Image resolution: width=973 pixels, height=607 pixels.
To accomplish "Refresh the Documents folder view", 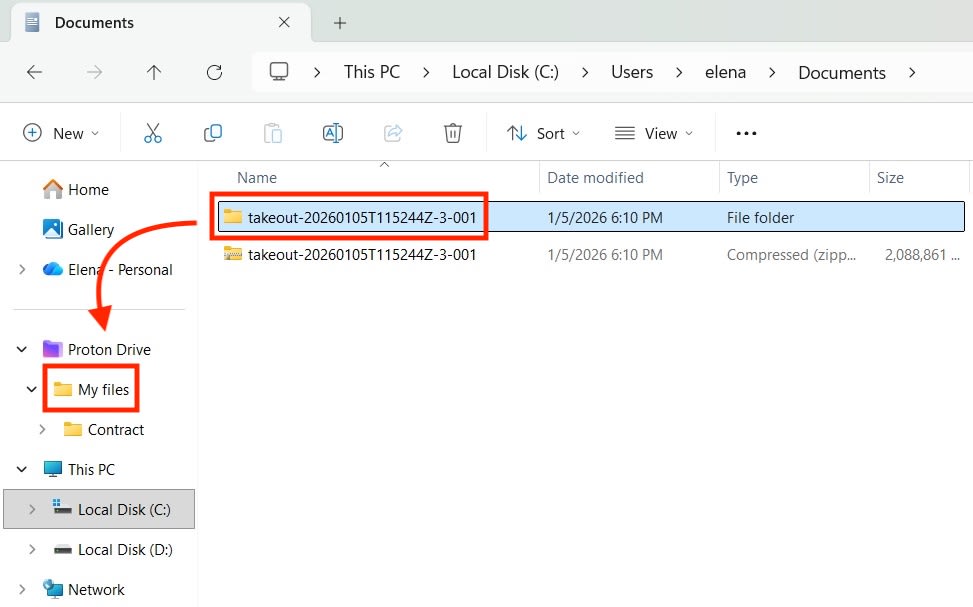I will pos(214,72).
